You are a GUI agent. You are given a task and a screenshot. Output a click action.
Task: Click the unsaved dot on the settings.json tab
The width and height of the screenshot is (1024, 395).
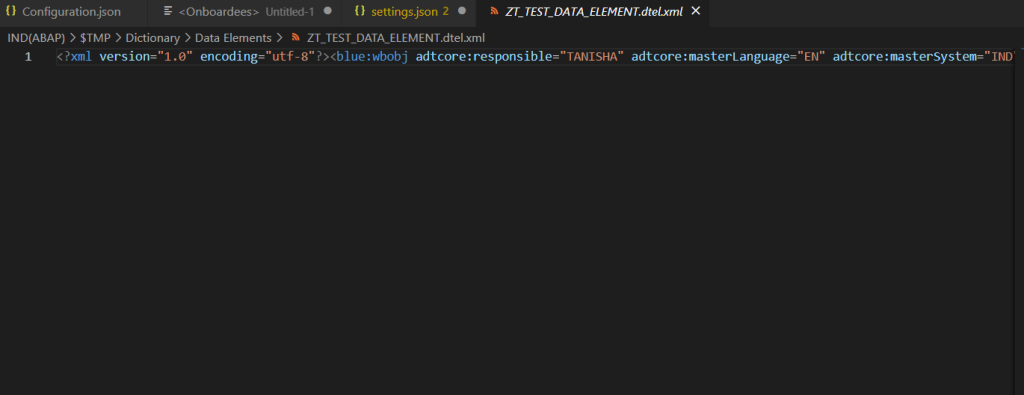pos(462,11)
